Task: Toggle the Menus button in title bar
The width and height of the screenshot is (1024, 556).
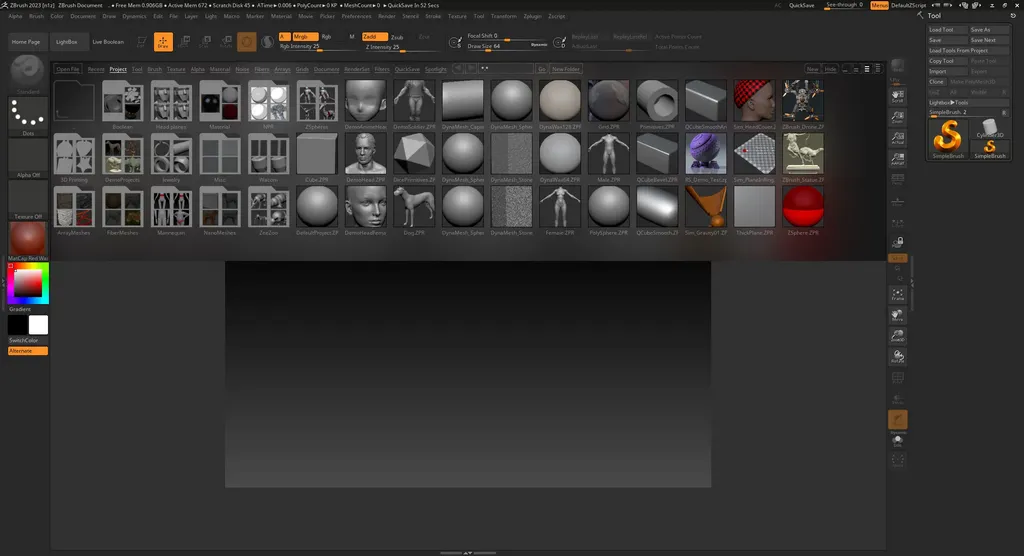Action: [880, 5]
